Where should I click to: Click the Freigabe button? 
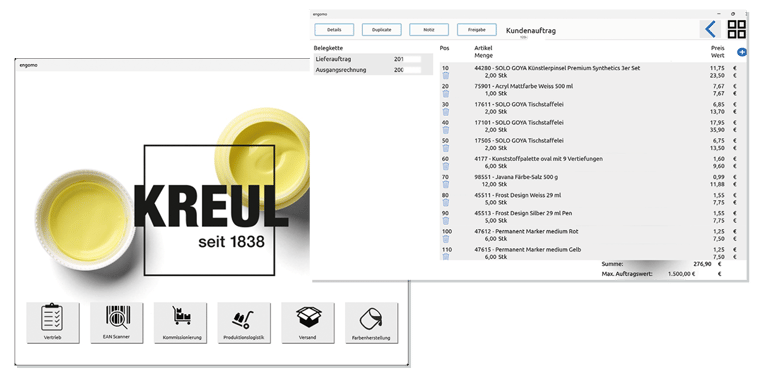pyautogui.click(x=477, y=30)
